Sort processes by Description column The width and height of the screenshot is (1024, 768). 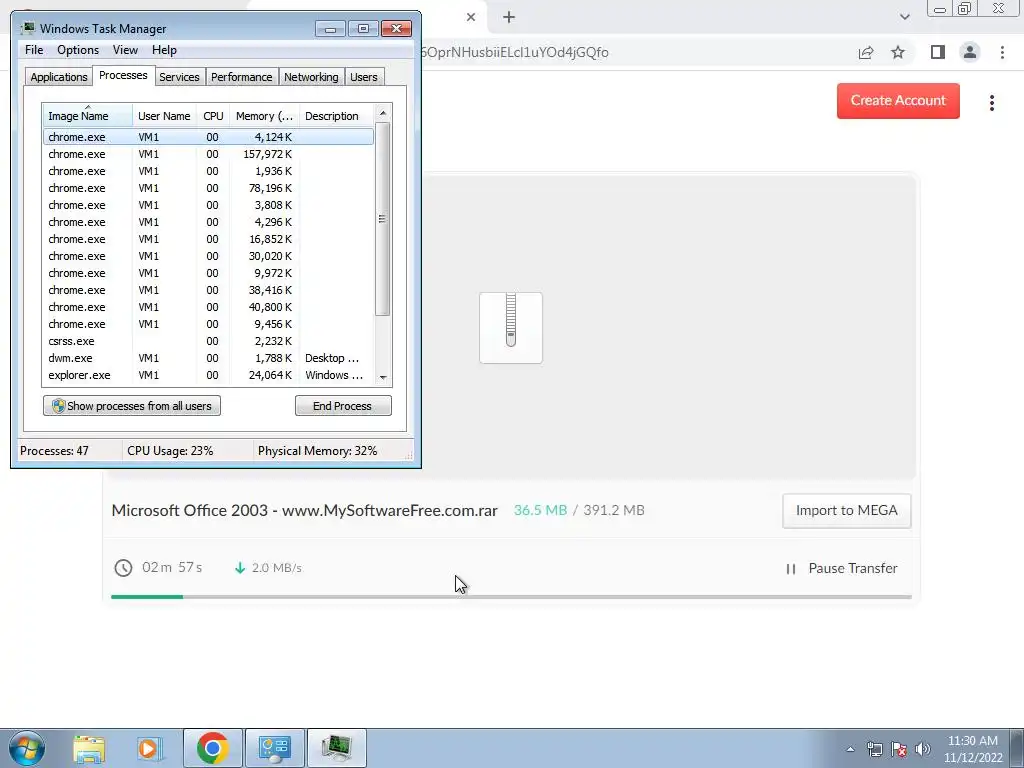tap(336, 115)
